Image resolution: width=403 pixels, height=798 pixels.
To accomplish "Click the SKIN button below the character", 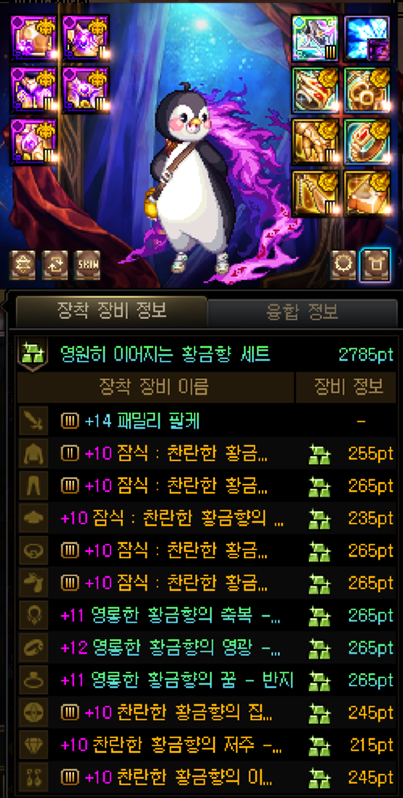I will [x=88, y=265].
